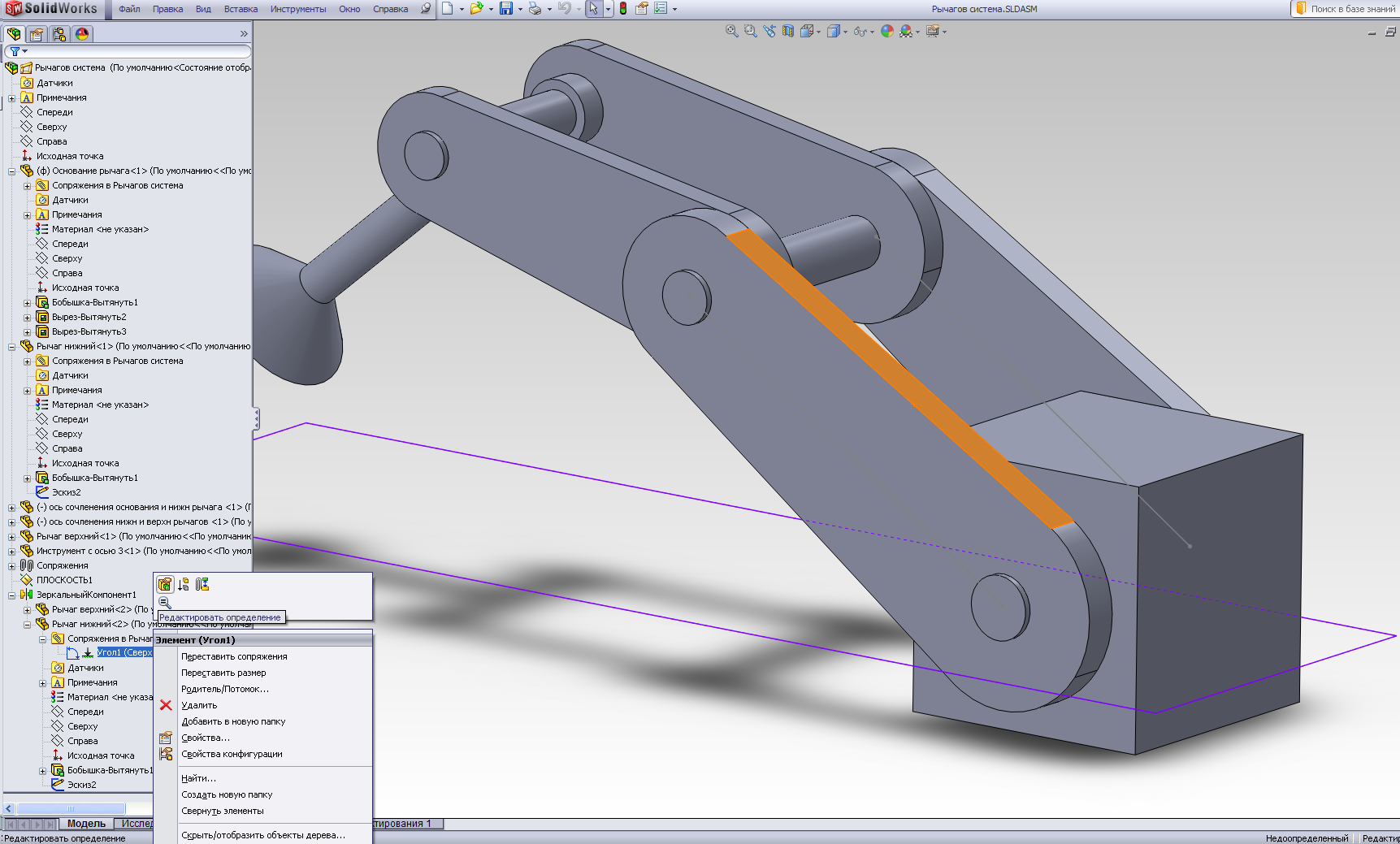Select Свойства конфигурации context menu entry

tap(232, 754)
